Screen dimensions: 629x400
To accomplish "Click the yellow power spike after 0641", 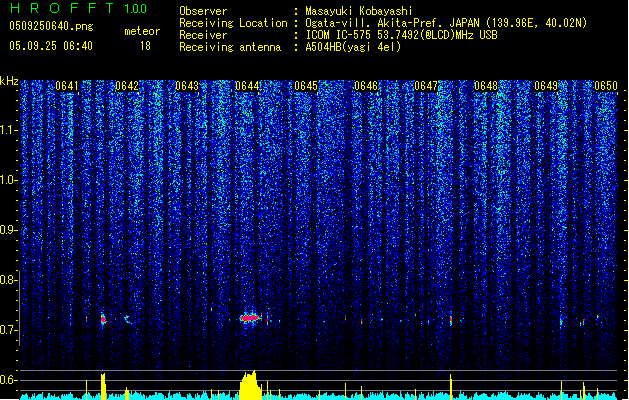I will coord(103,386).
